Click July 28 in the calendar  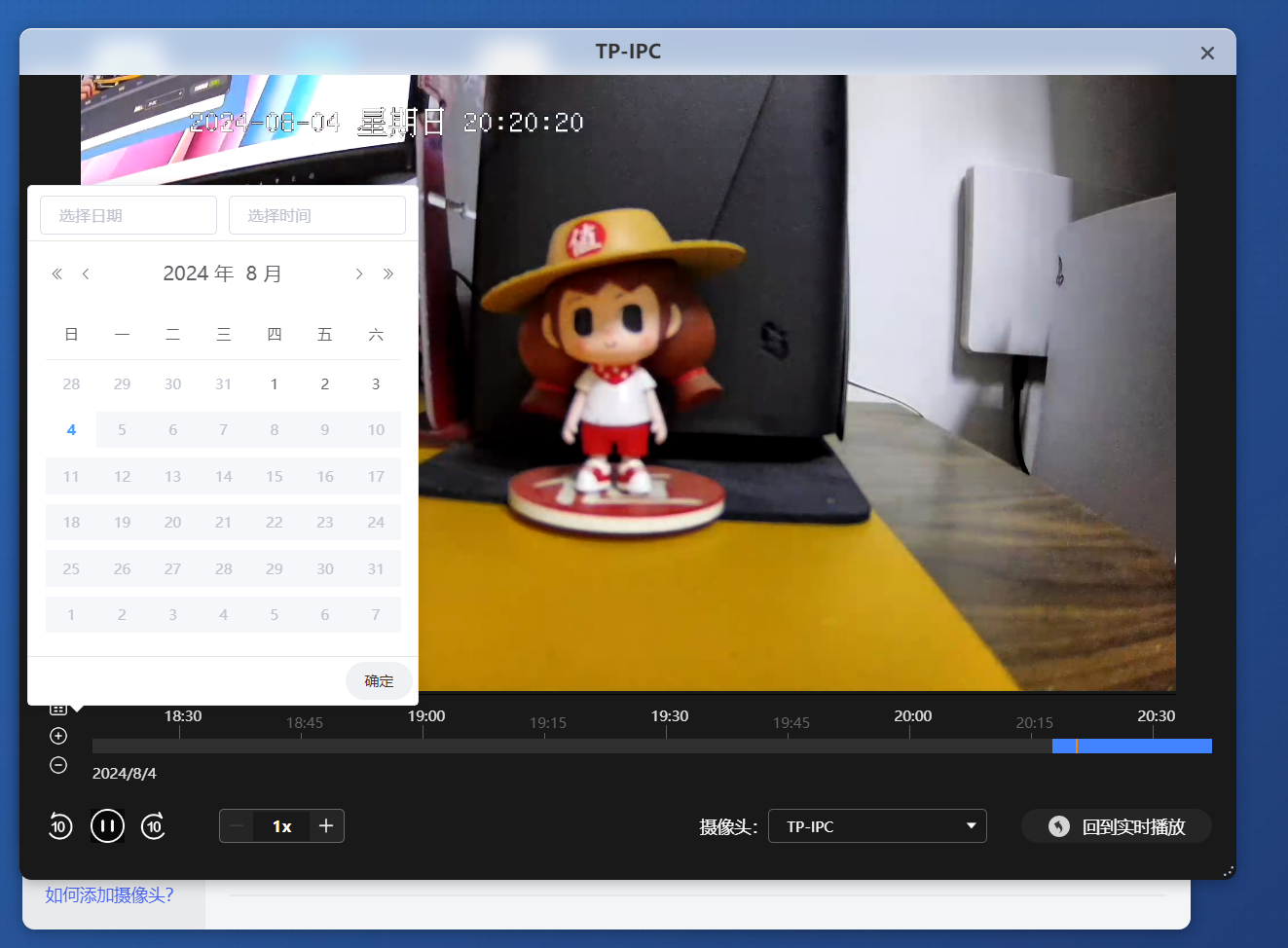pos(71,383)
